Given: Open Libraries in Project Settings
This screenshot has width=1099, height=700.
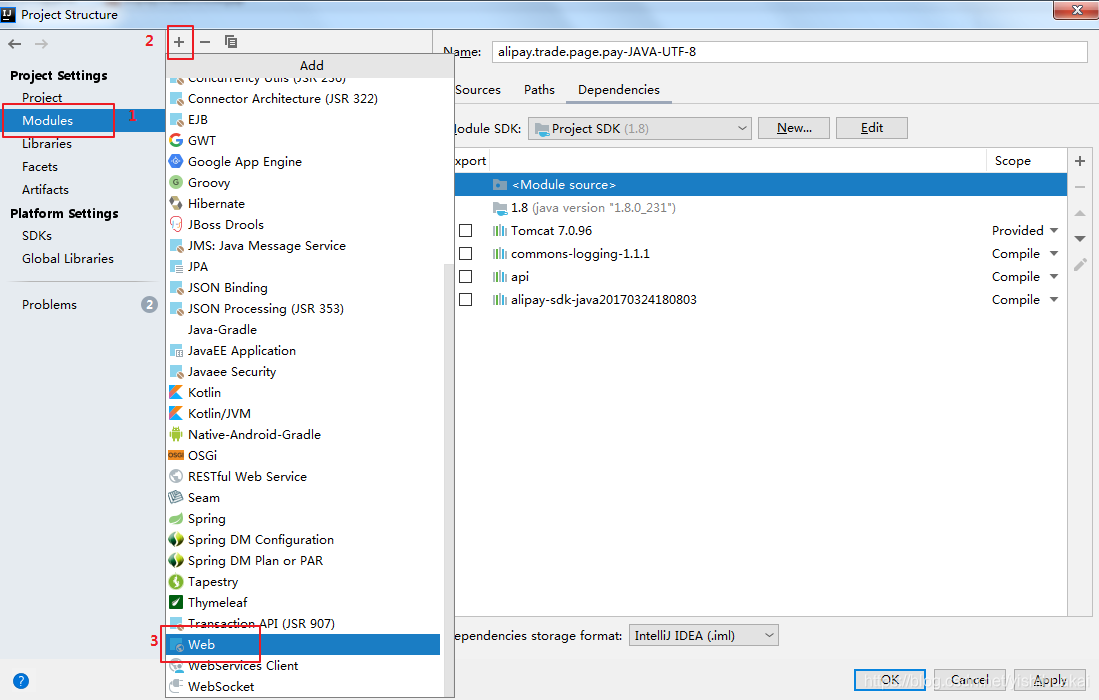Looking at the screenshot, I should tap(47, 144).
